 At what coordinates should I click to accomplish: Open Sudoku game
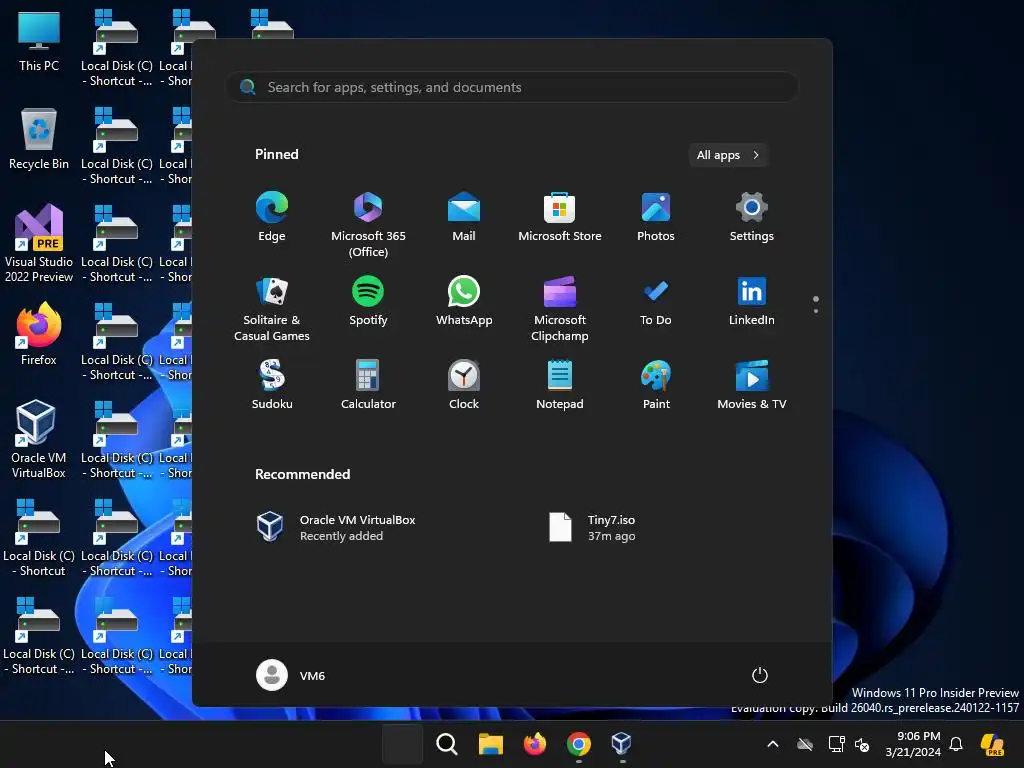pos(272,385)
